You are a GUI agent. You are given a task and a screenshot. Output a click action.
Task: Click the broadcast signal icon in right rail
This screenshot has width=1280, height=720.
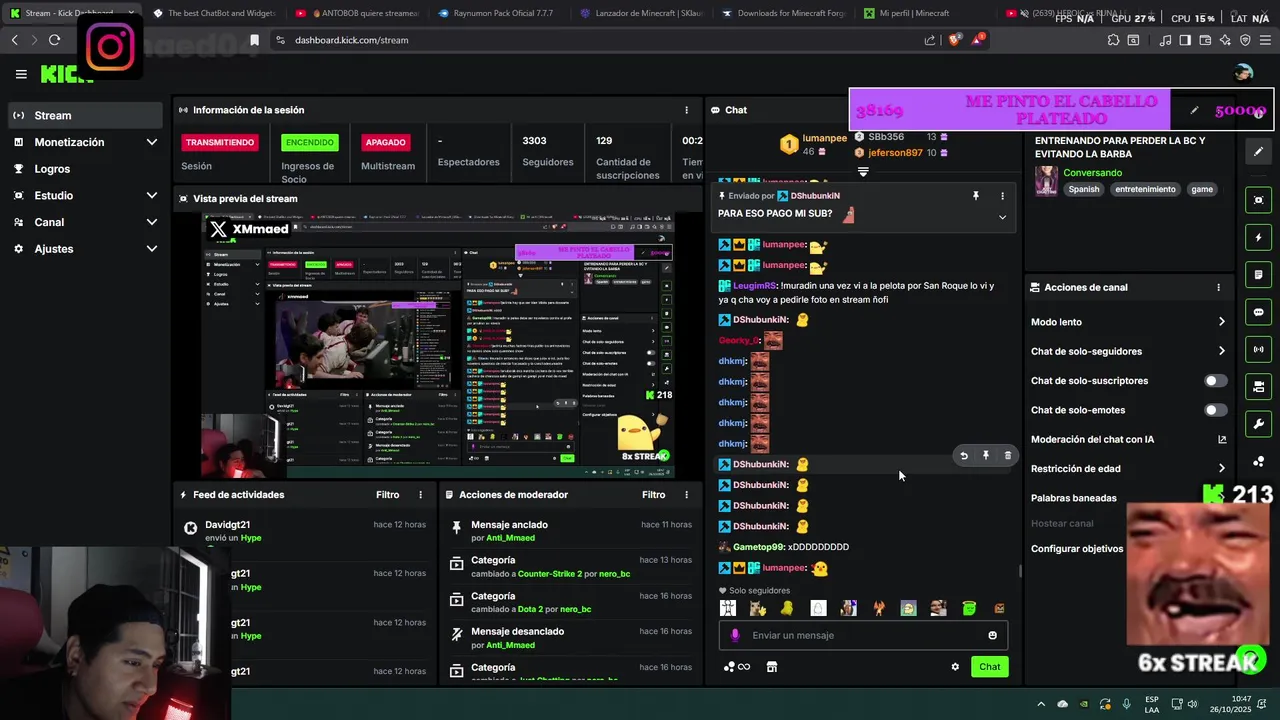point(1259,349)
